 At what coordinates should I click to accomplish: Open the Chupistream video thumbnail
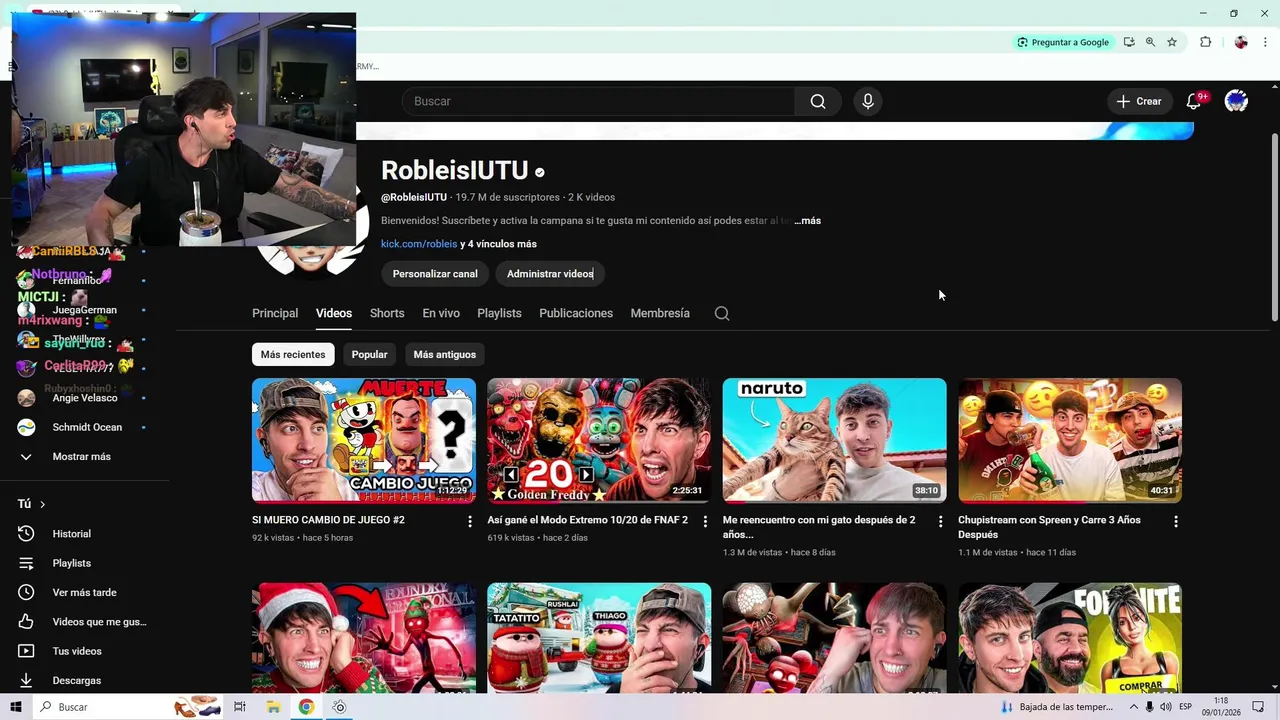point(1070,440)
